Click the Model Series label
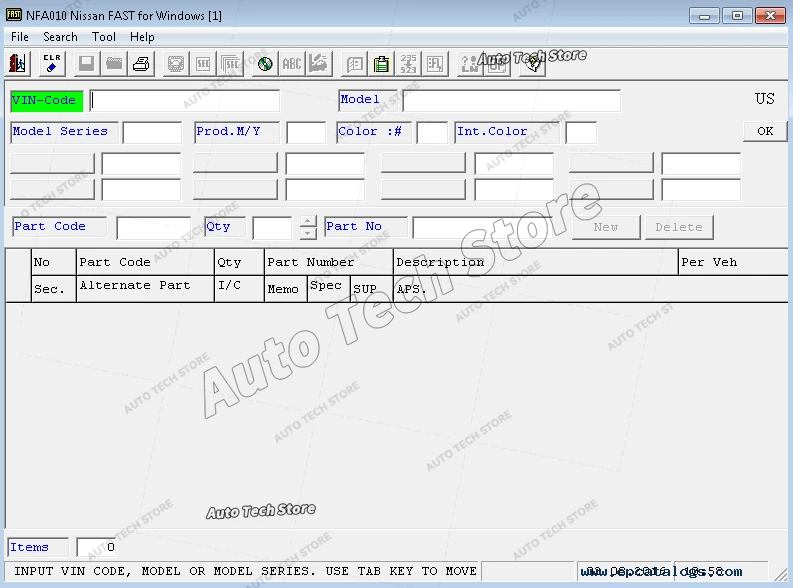This screenshot has height=588, width=793. pyautogui.click(x=64, y=132)
